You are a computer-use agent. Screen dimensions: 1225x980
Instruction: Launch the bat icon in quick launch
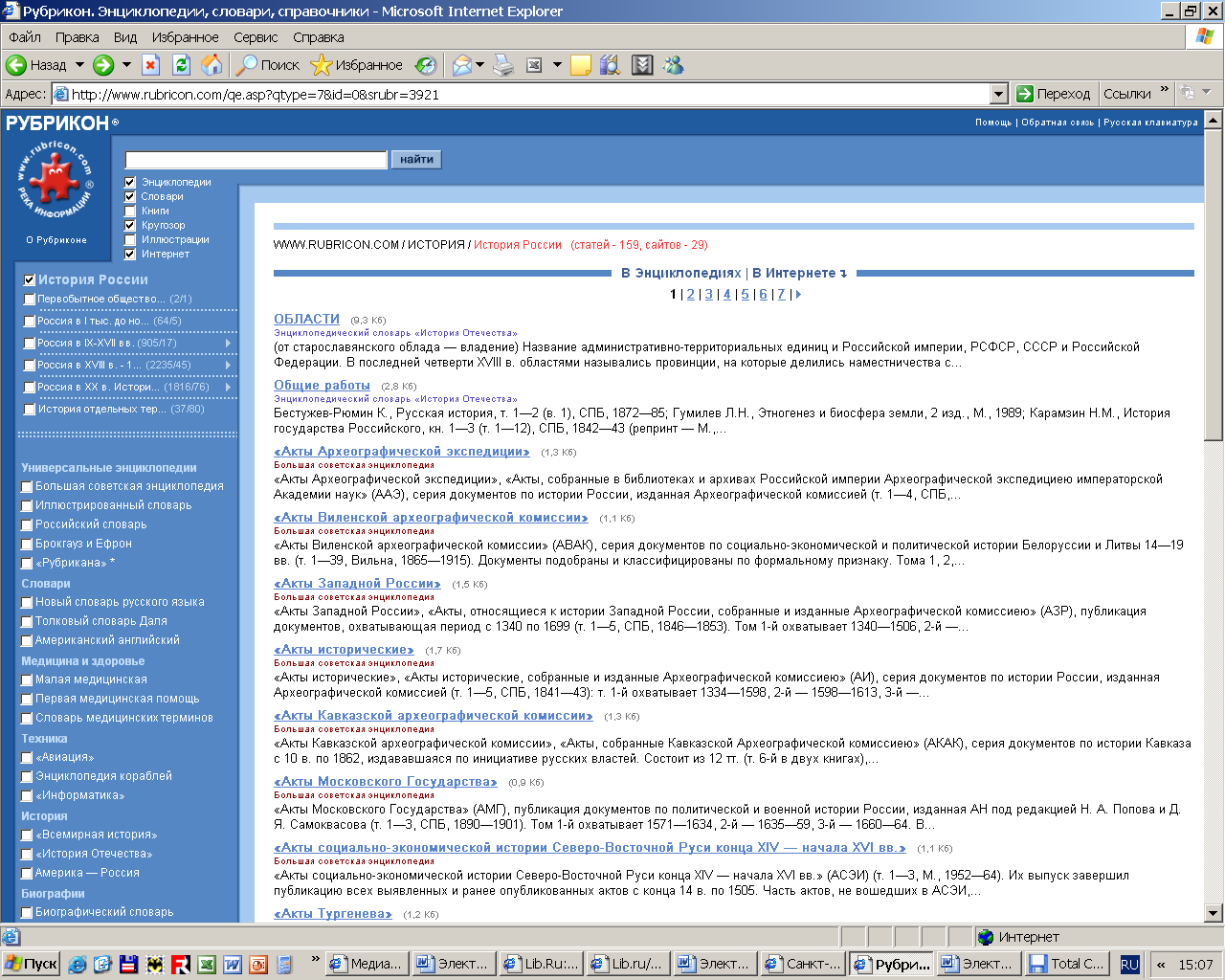[154, 964]
